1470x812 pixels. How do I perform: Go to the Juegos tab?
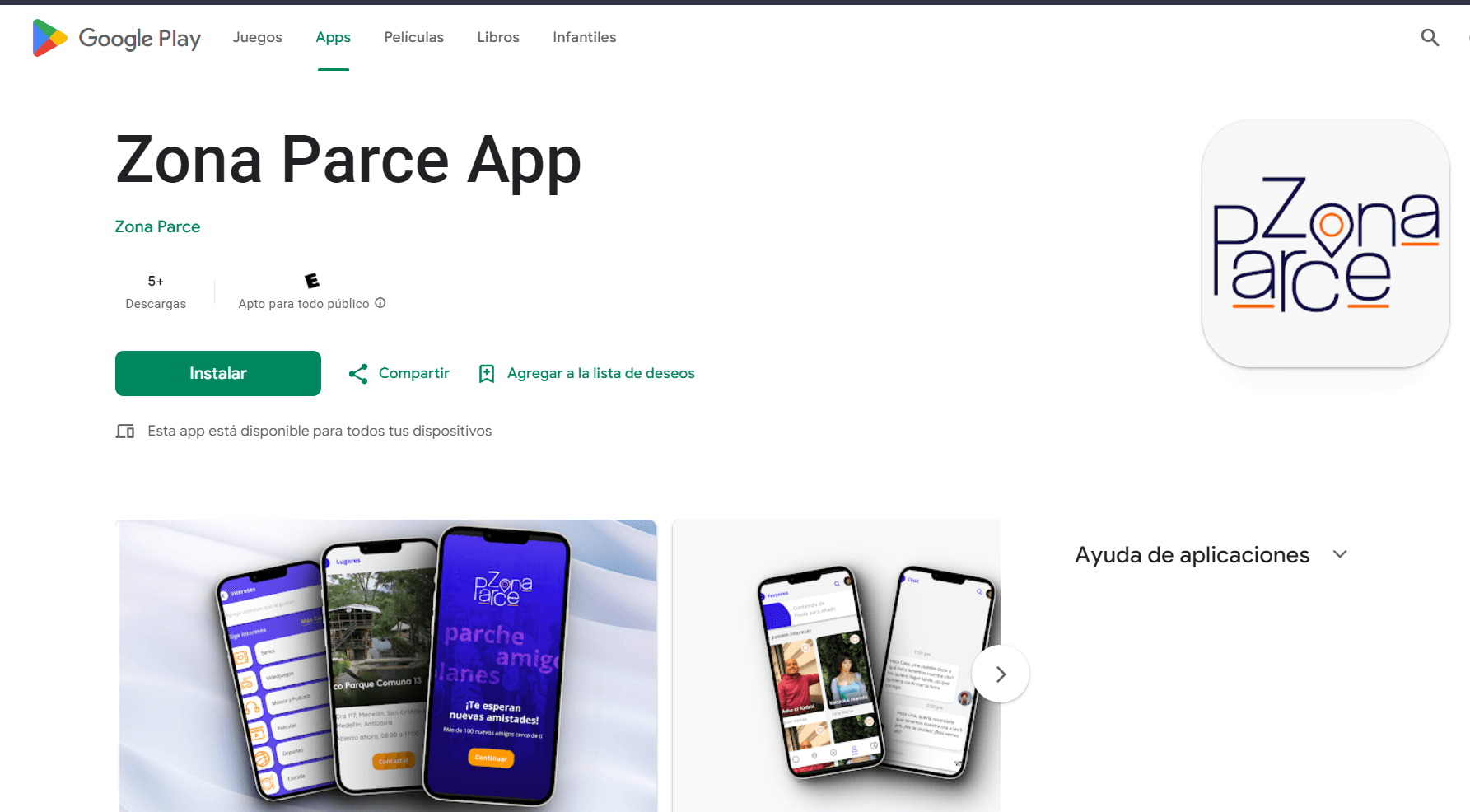tap(257, 37)
